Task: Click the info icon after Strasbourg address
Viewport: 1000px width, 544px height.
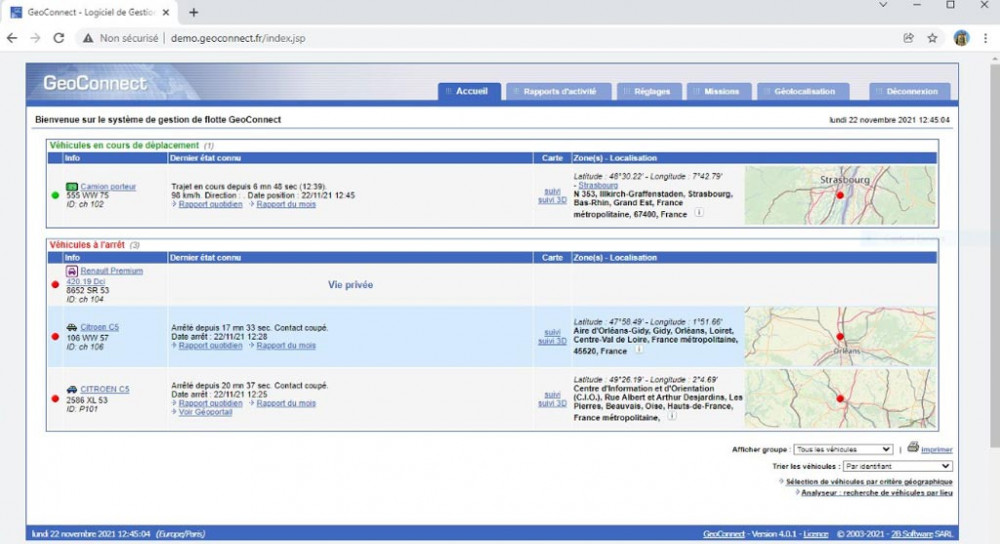Action: pos(698,212)
